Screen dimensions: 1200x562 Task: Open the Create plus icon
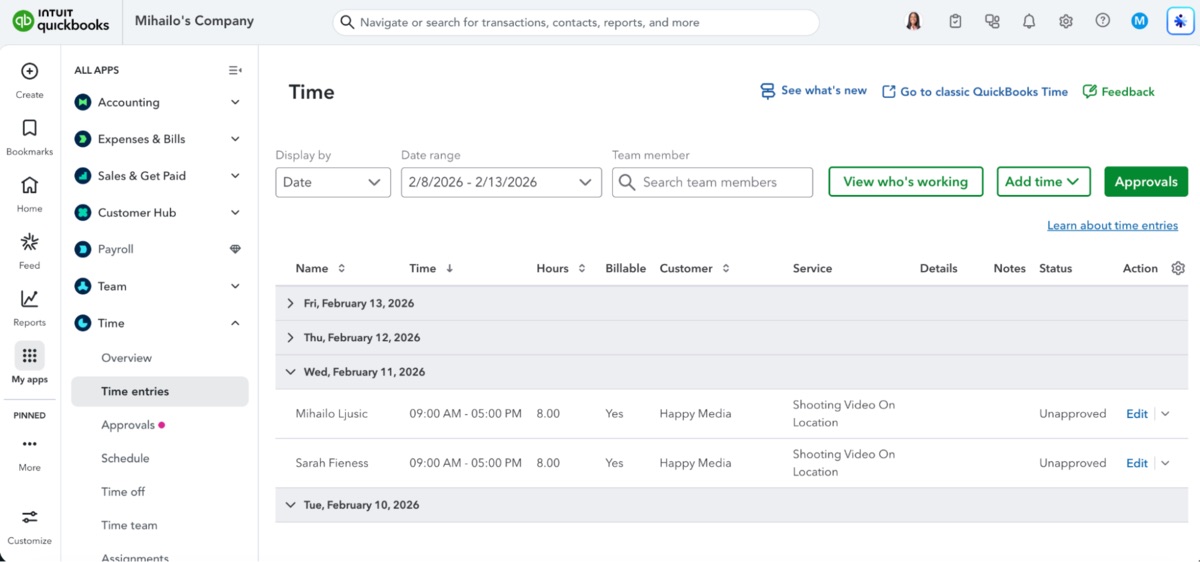[x=29, y=71]
